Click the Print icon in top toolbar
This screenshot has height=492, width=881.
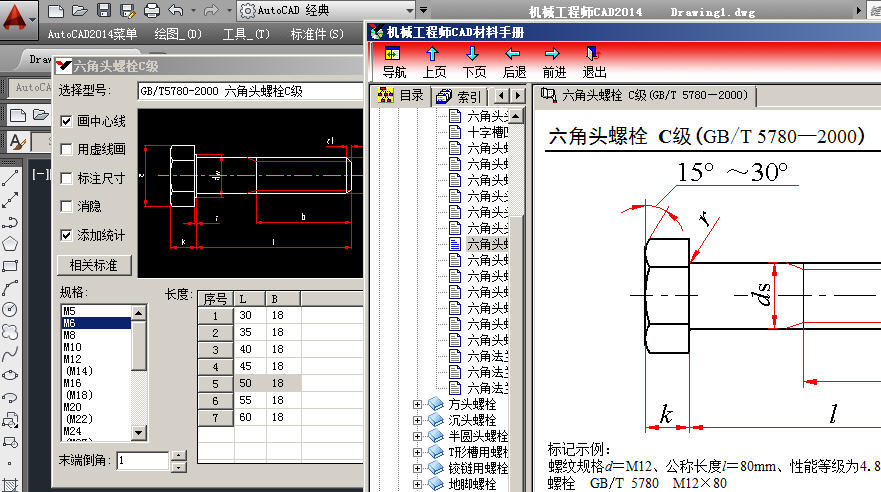point(152,11)
